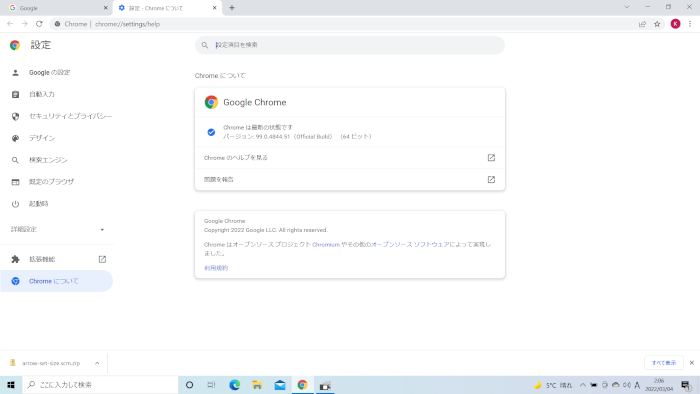700x394 pixels.
Task: Open Chrome のヘルプを見る row
Action: click(350, 158)
